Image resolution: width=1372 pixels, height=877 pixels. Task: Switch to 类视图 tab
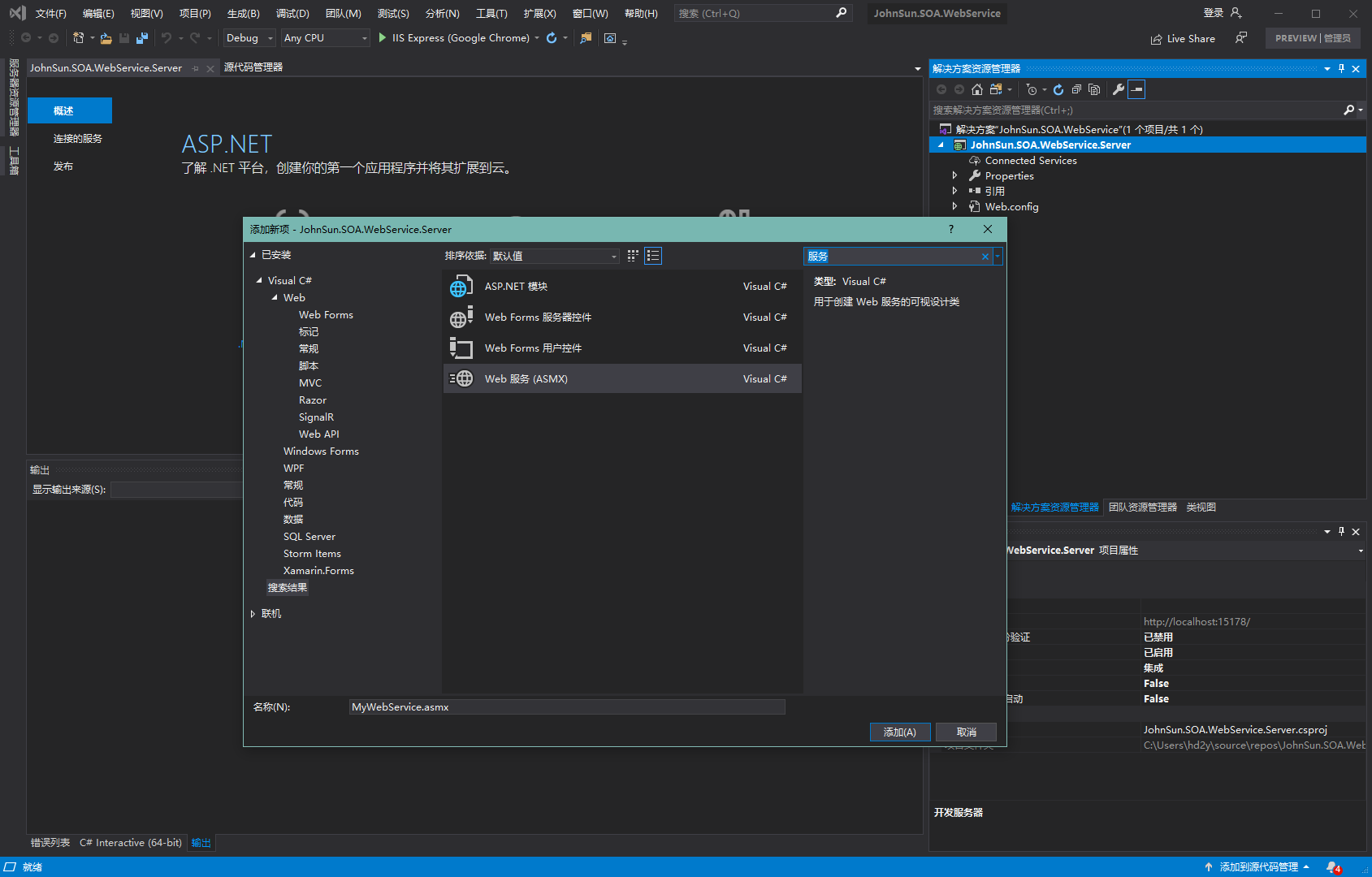1201,508
